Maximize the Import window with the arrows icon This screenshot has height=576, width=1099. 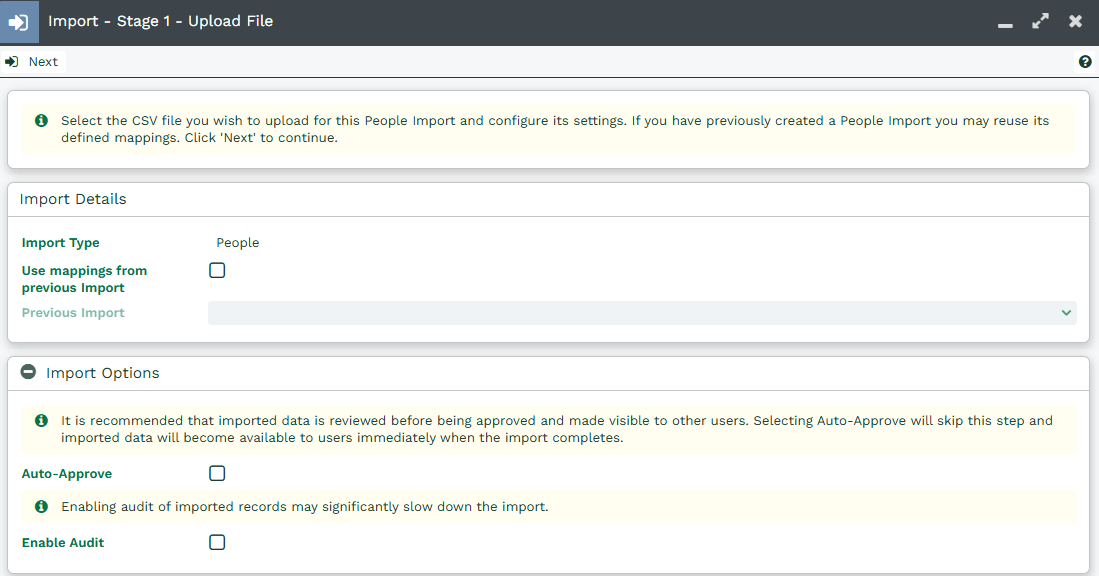pos(1040,21)
